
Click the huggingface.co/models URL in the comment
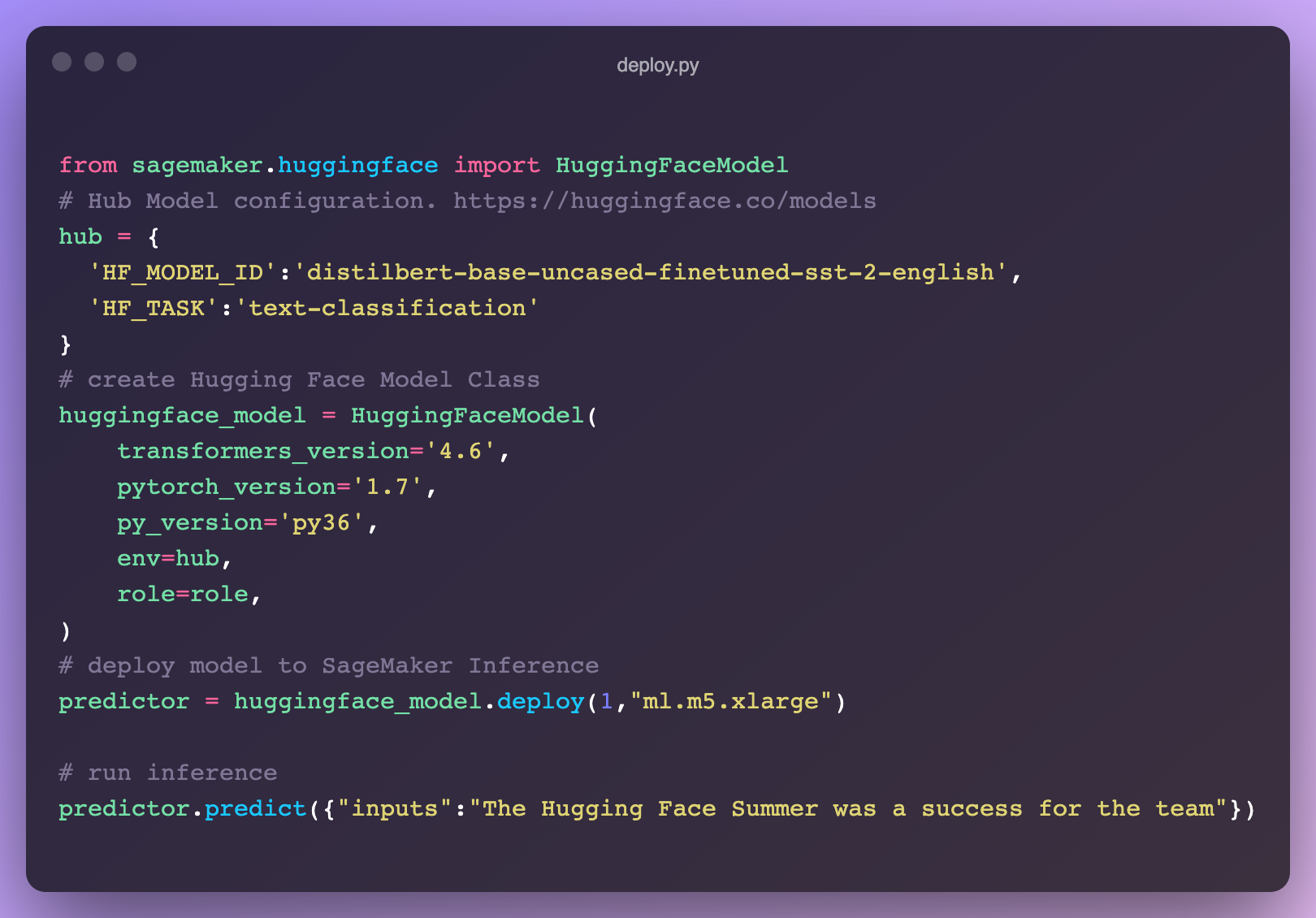pyautogui.click(x=664, y=201)
